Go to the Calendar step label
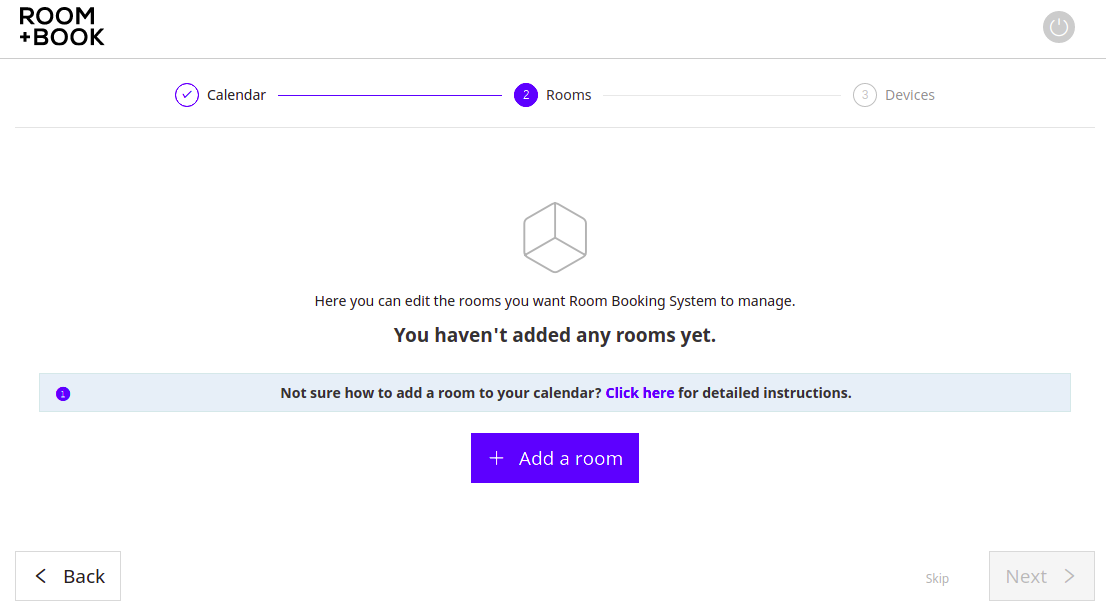This screenshot has width=1106, height=609. tap(236, 95)
